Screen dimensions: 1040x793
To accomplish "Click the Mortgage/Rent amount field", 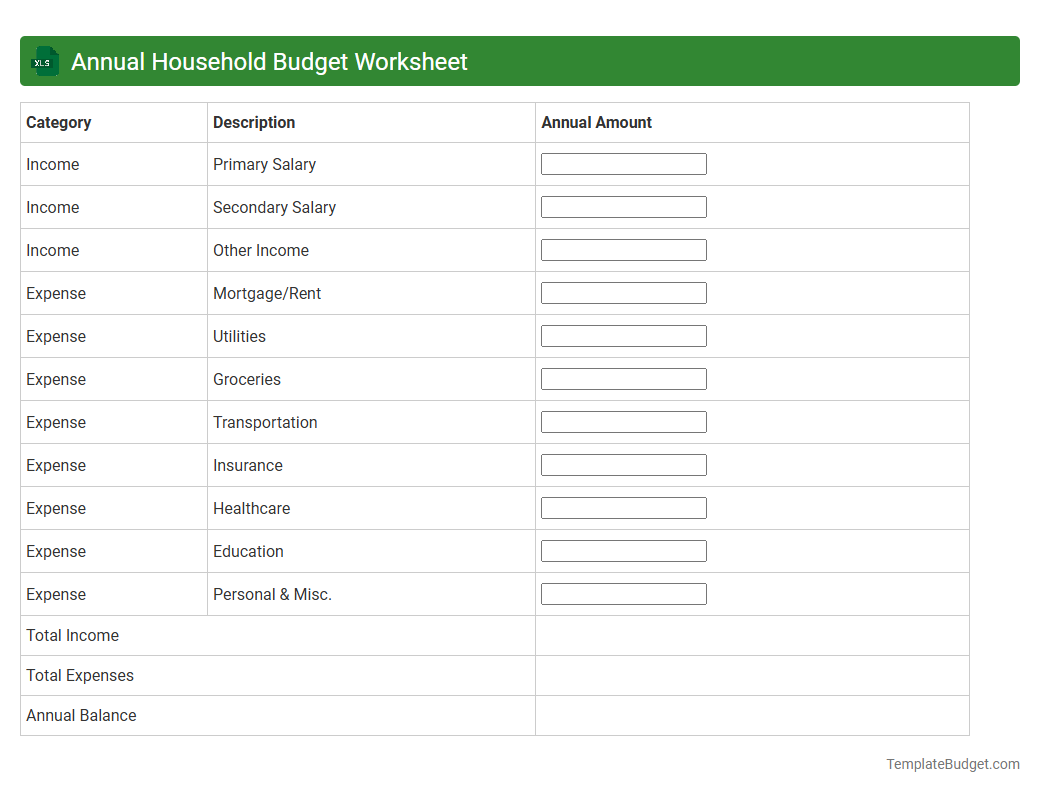I will (x=623, y=292).
